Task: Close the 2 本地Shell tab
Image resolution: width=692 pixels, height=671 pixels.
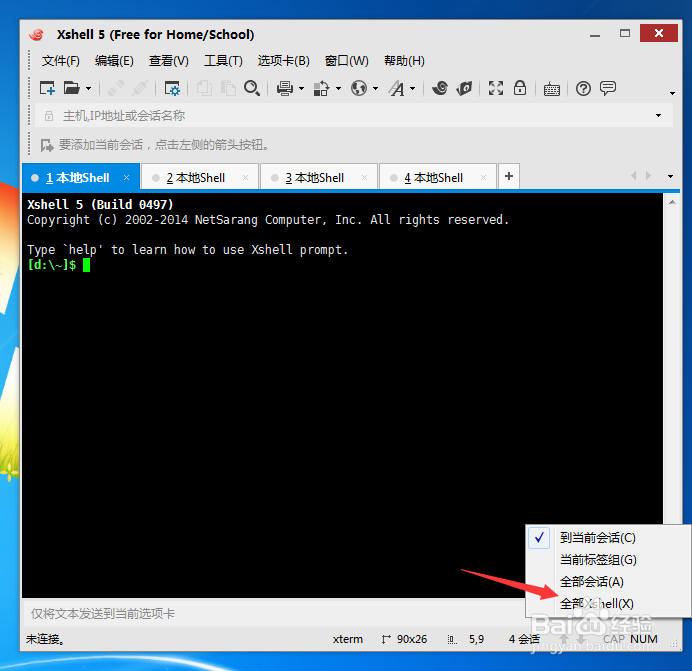Action: click(245, 177)
